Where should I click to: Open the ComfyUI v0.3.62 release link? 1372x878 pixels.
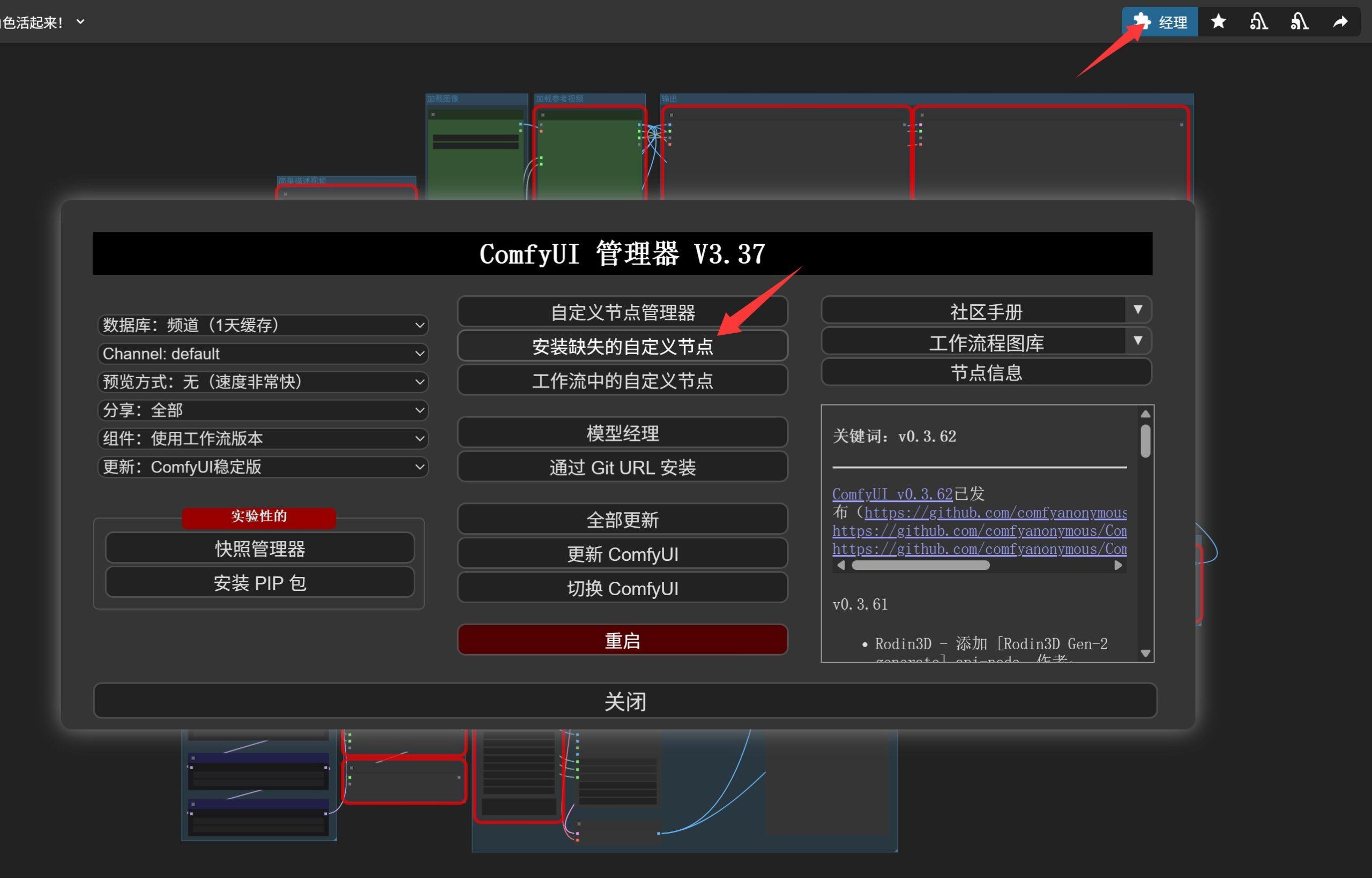click(x=892, y=494)
